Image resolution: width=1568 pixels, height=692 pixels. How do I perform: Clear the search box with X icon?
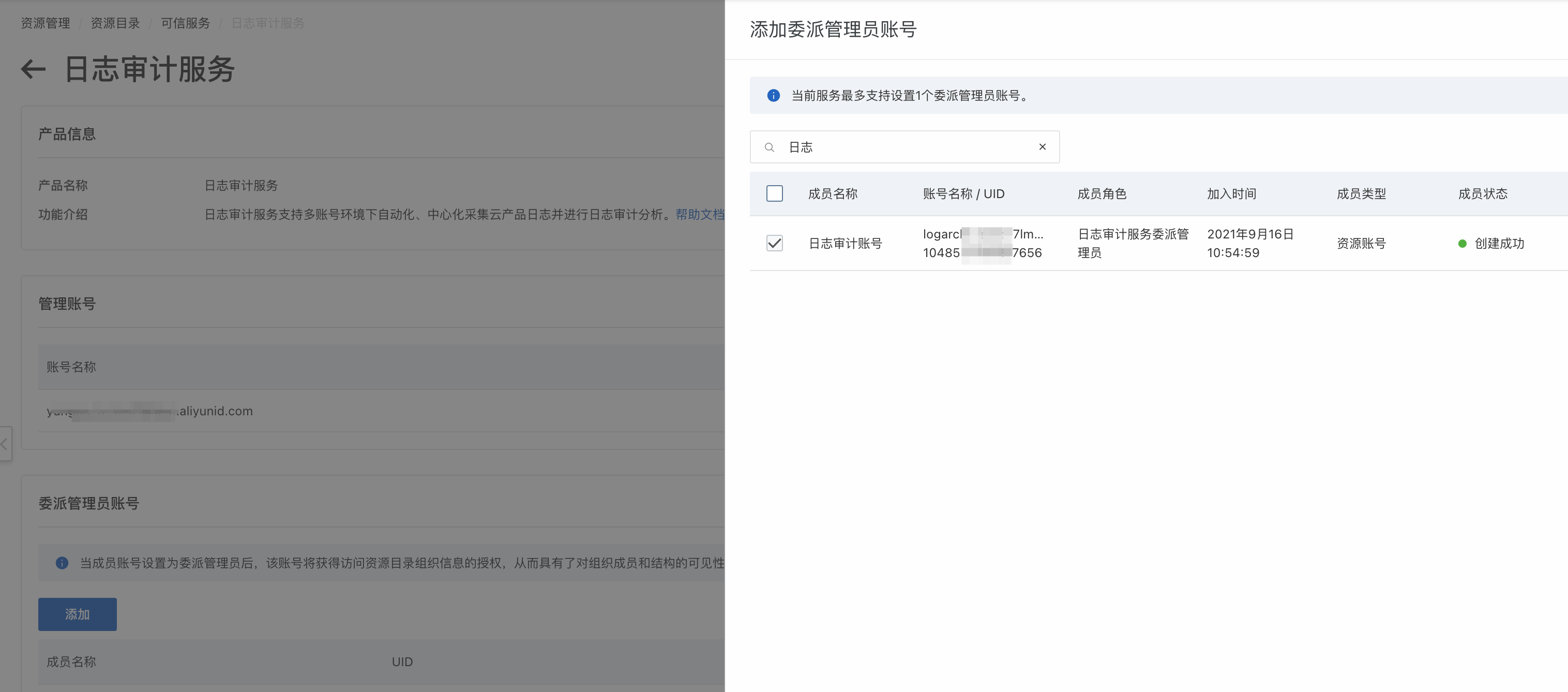click(x=1042, y=147)
